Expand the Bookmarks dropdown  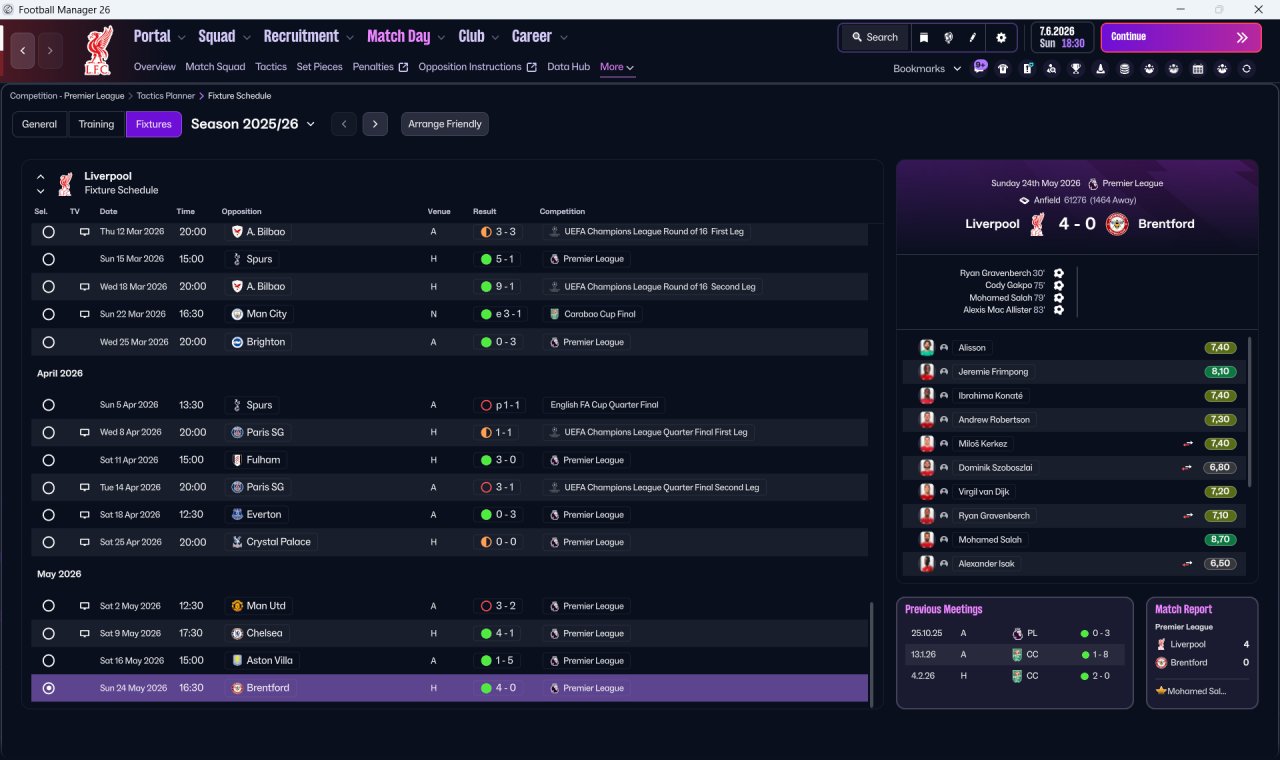(x=927, y=69)
